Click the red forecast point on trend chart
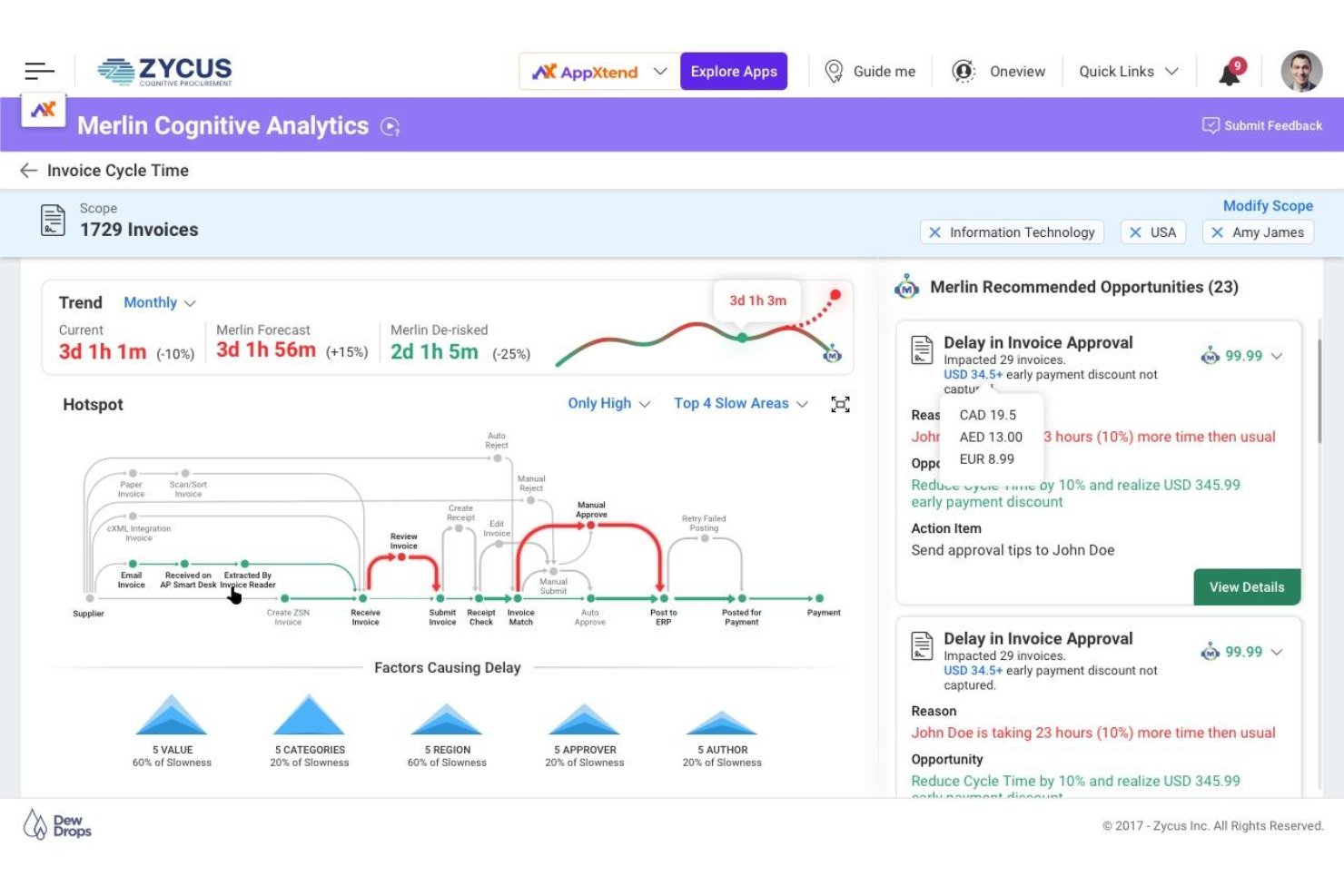The width and height of the screenshot is (1344, 896). pos(835,295)
